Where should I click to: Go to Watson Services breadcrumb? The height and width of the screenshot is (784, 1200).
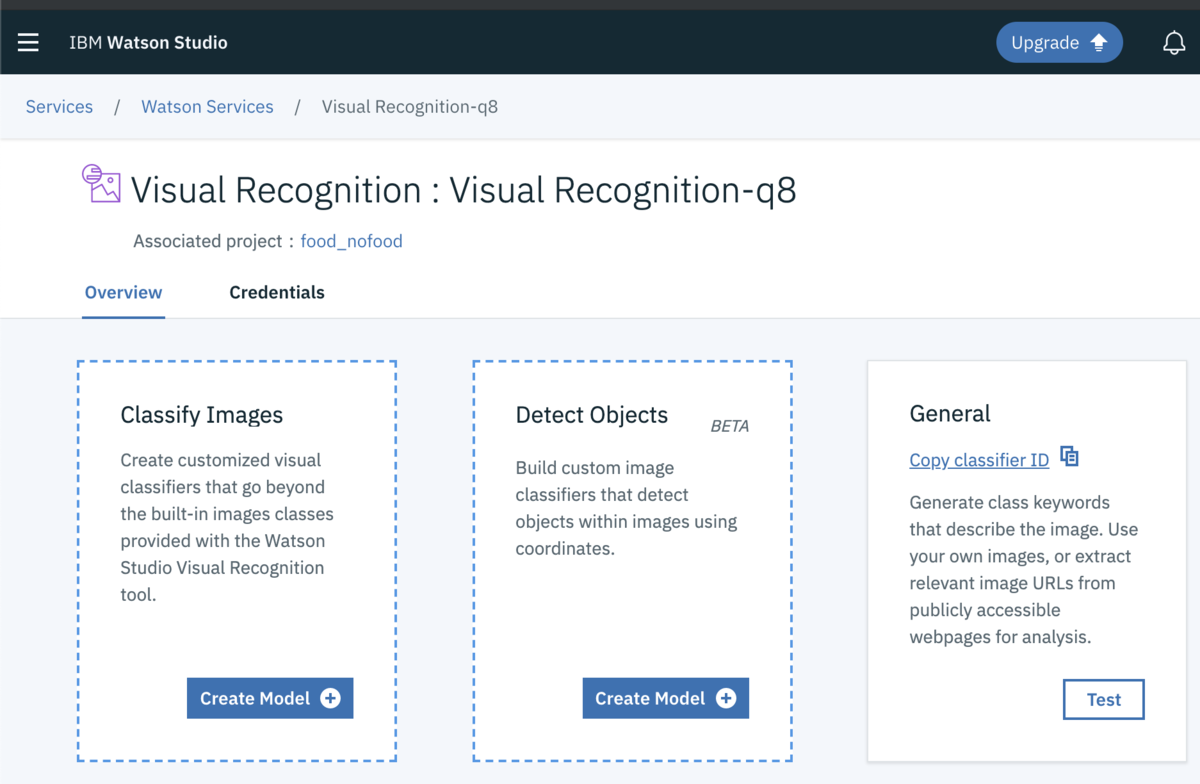pyautogui.click(x=207, y=107)
